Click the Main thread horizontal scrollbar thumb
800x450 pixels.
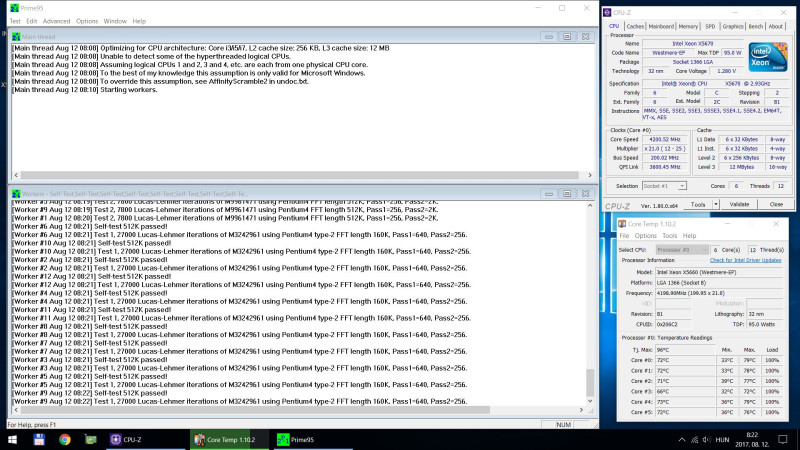299,175
